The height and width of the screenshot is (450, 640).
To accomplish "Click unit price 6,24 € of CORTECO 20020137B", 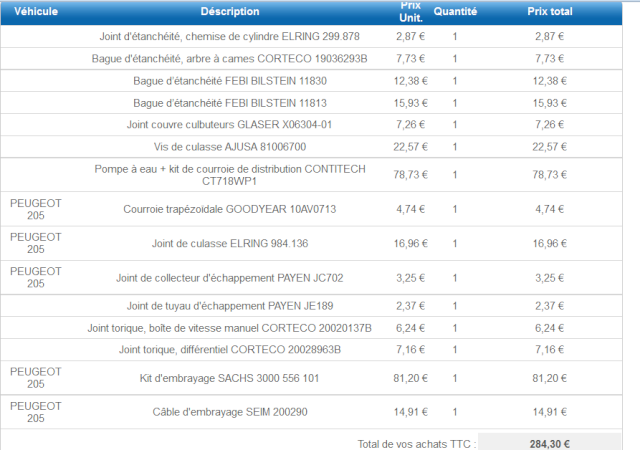I will [x=411, y=328].
